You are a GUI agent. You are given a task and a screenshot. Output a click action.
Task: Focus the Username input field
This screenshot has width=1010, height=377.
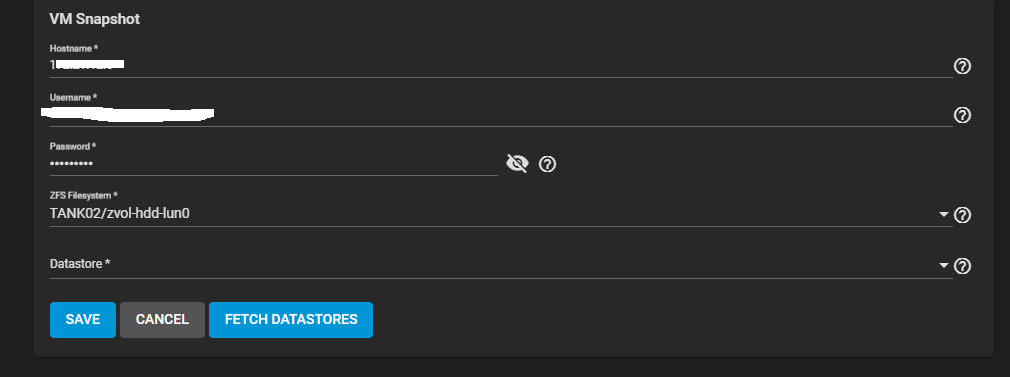(501, 115)
